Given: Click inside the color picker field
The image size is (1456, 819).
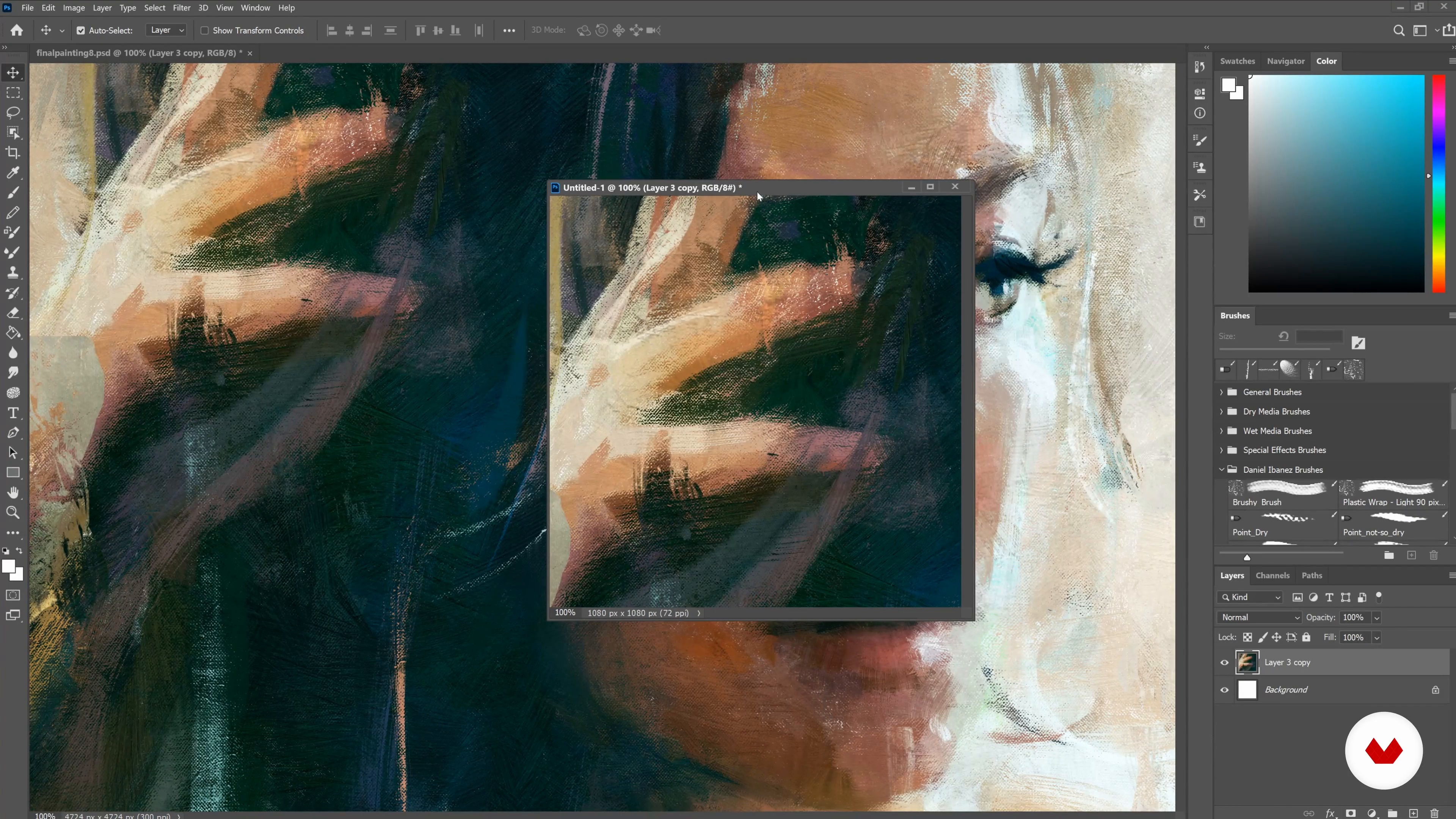Looking at the screenshot, I should (1336, 184).
